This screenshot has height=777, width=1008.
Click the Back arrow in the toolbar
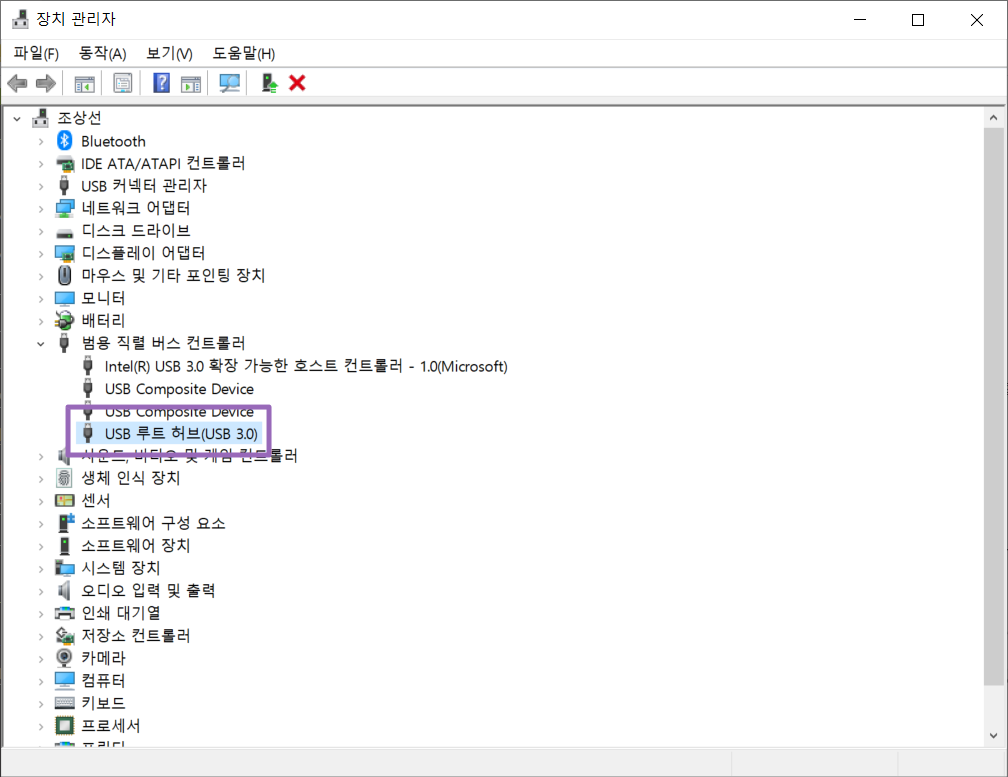coord(17,83)
